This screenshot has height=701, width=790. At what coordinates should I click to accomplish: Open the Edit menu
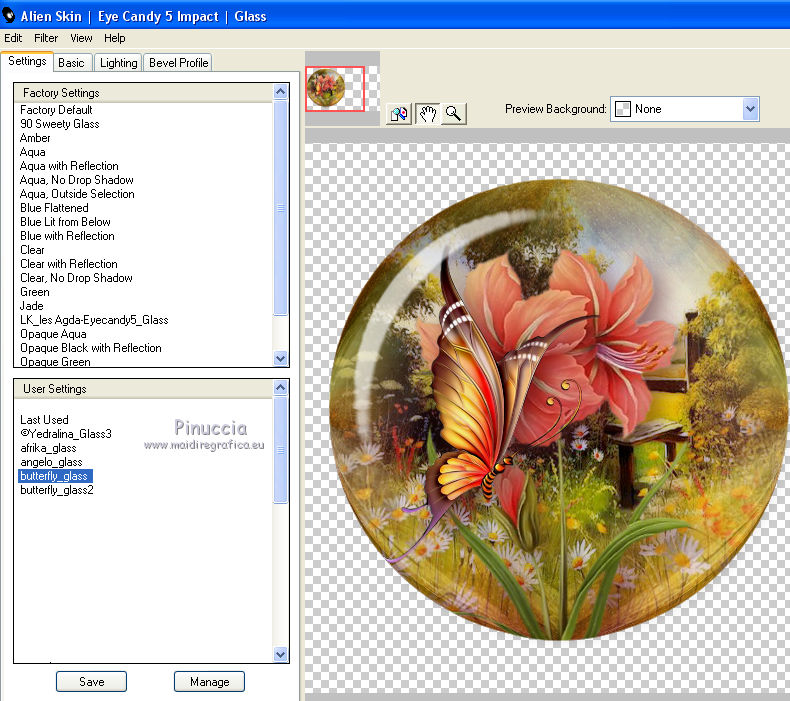click(x=13, y=38)
